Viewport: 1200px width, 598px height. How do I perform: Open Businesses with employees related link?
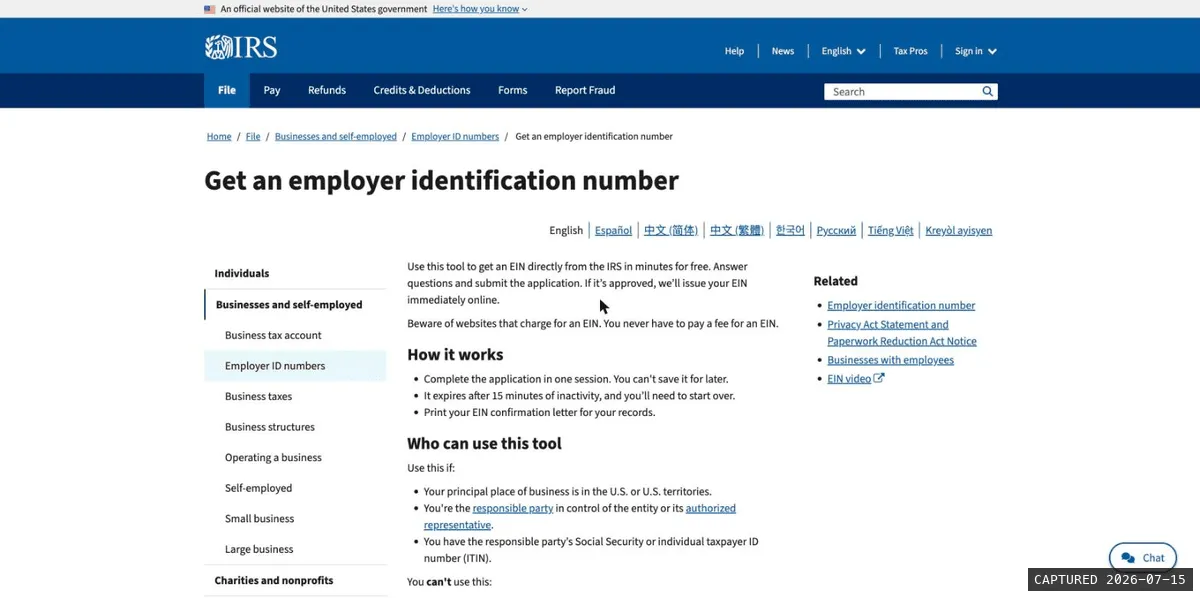[x=890, y=360]
